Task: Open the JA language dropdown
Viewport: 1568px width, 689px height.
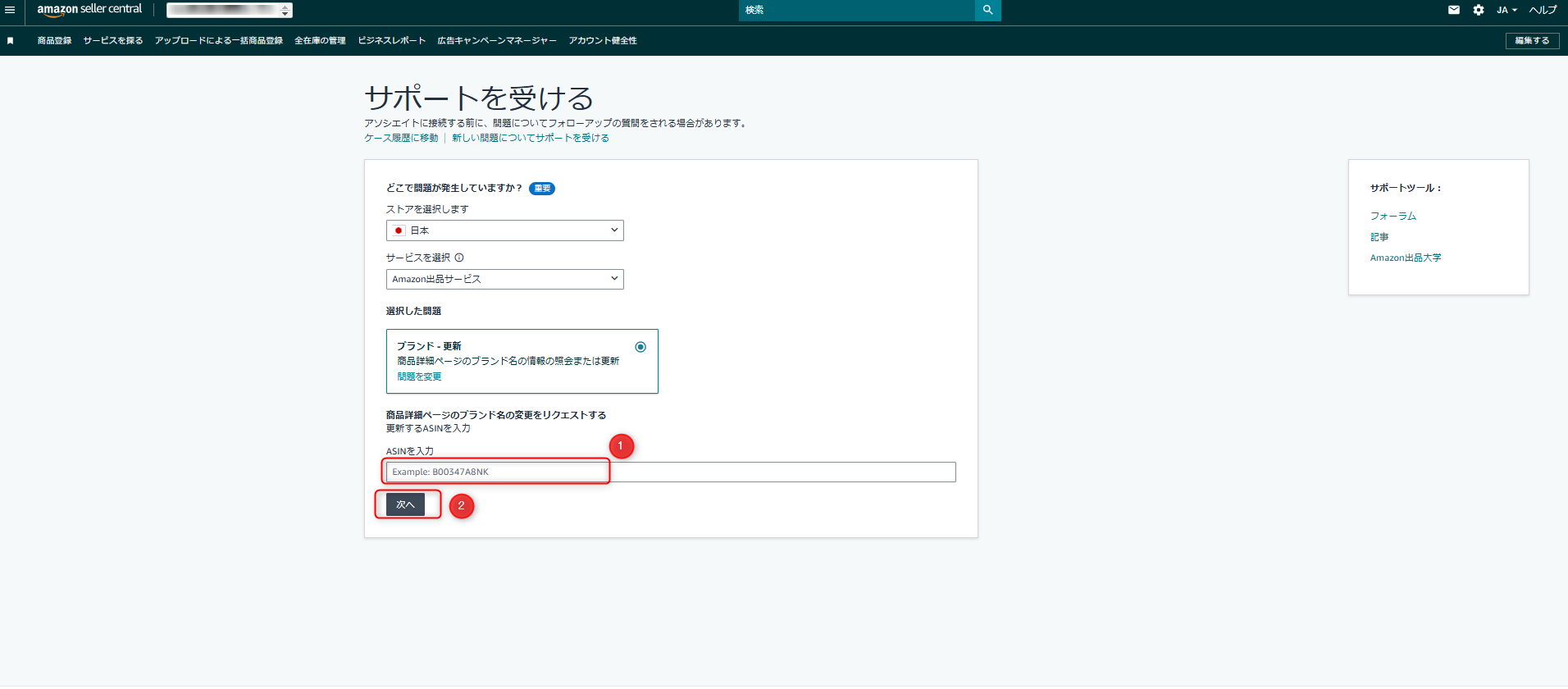Action: [x=1506, y=10]
